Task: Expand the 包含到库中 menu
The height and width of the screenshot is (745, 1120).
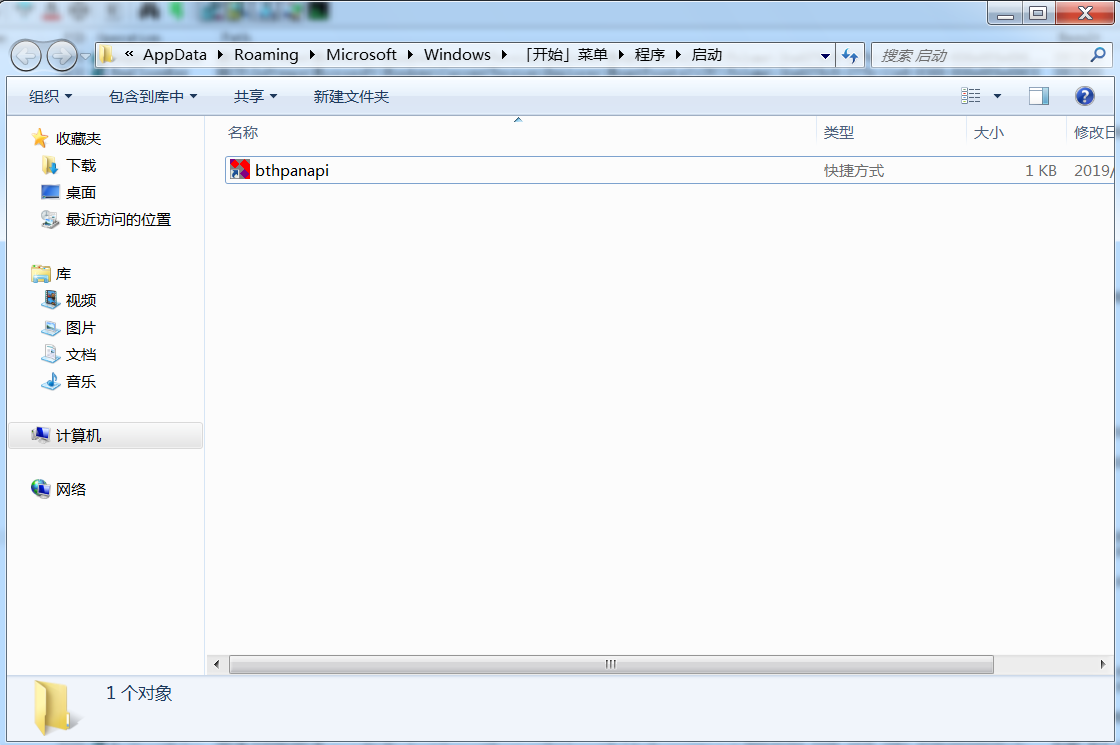Action: [153, 96]
